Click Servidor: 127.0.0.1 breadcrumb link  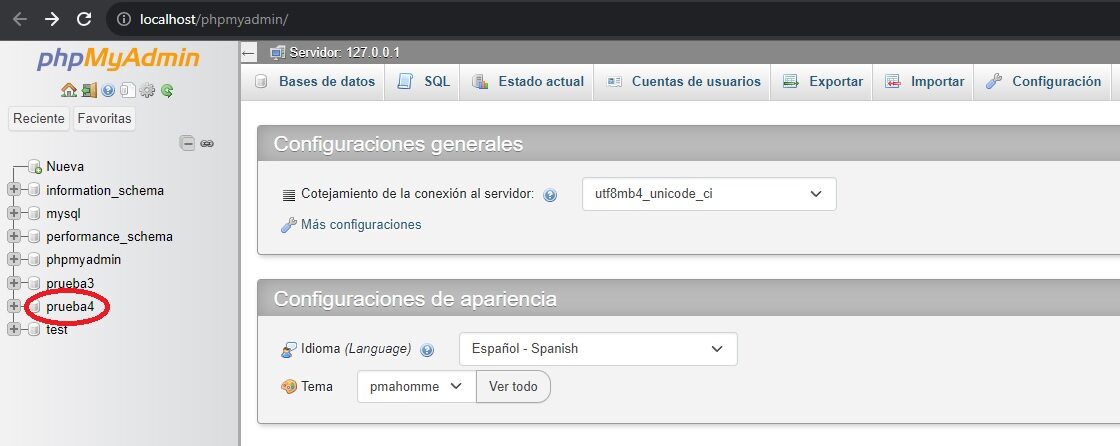(345, 52)
